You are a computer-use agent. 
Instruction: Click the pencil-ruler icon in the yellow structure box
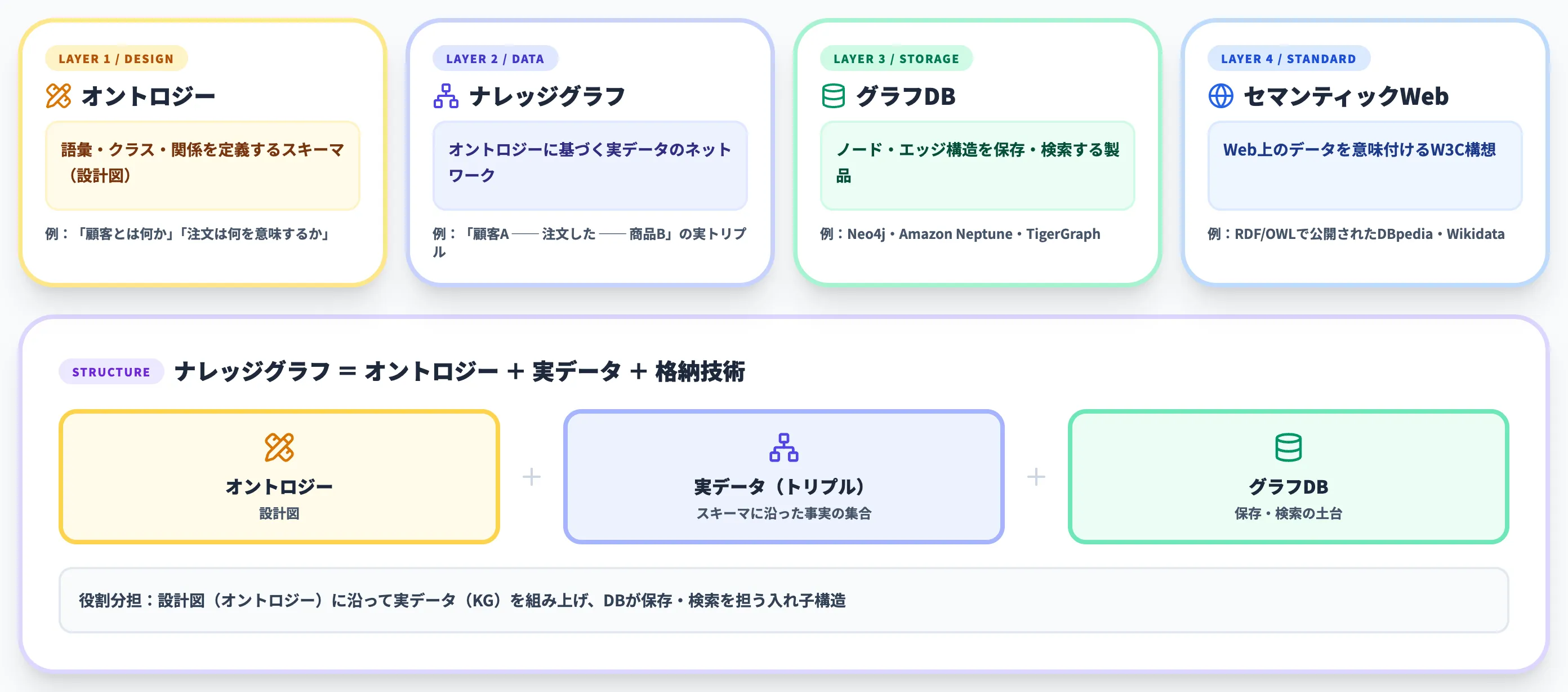(x=279, y=448)
